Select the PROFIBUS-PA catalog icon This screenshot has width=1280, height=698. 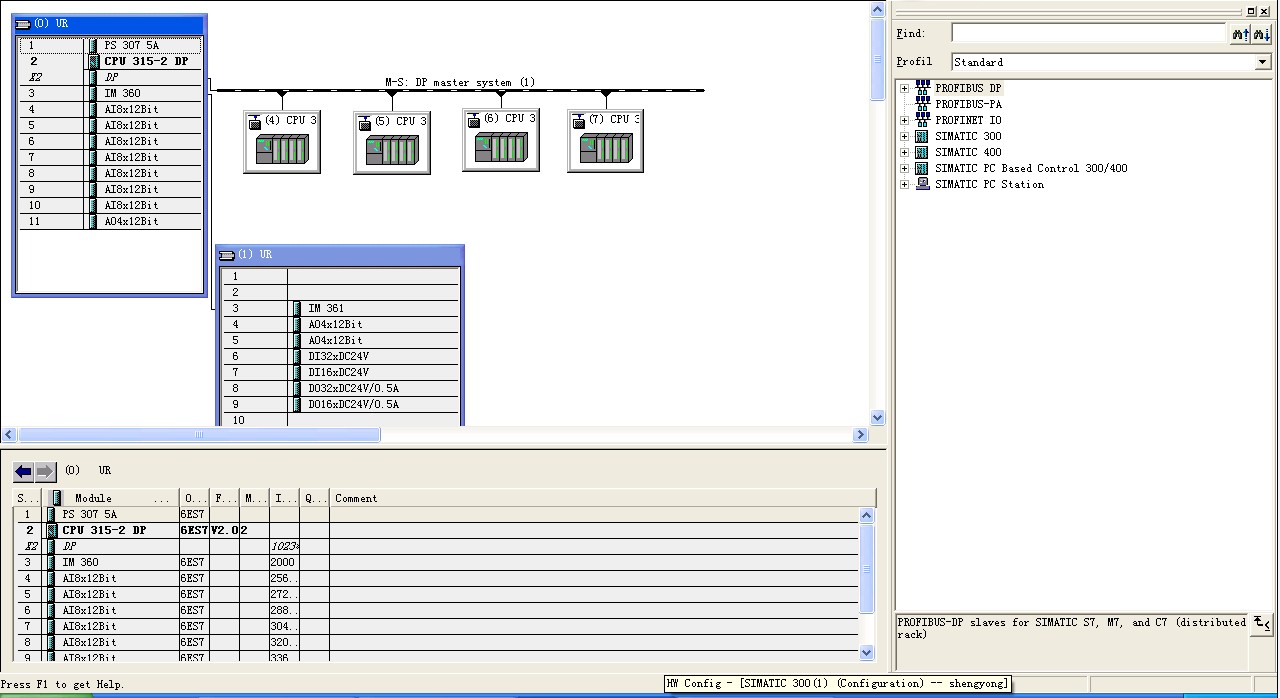point(922,104)
